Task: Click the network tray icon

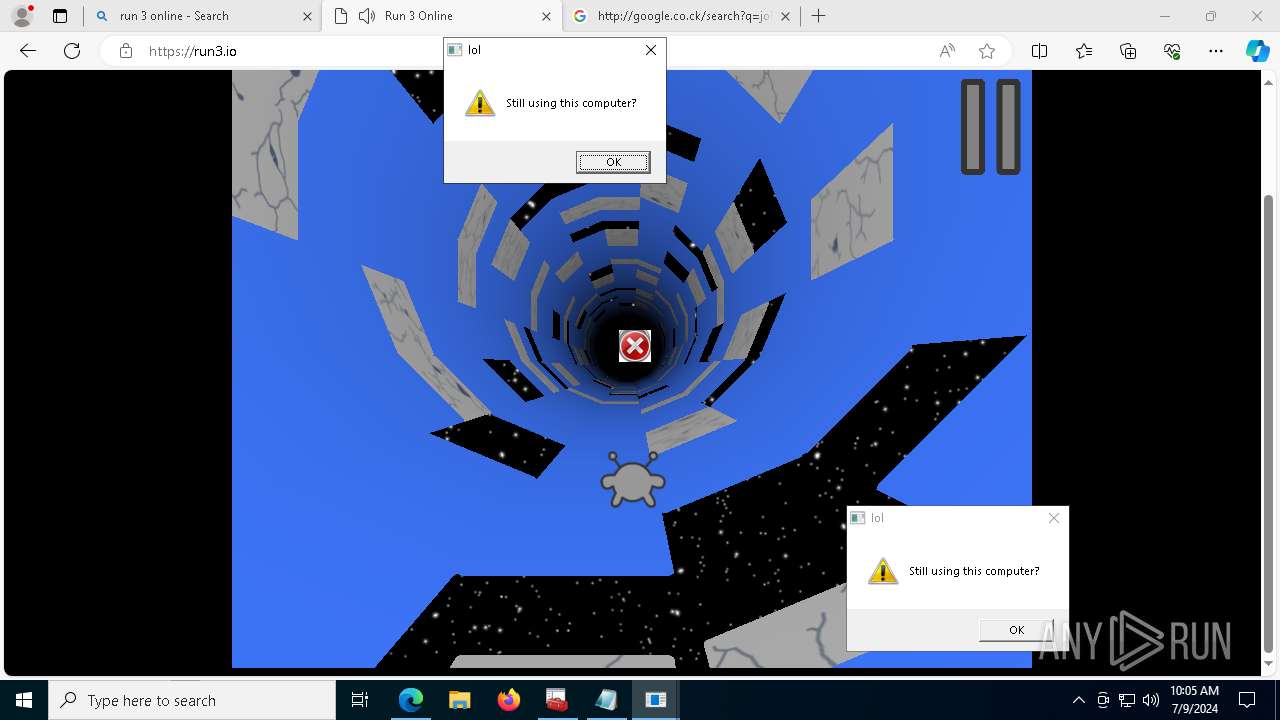Action: pos(1127,700)
